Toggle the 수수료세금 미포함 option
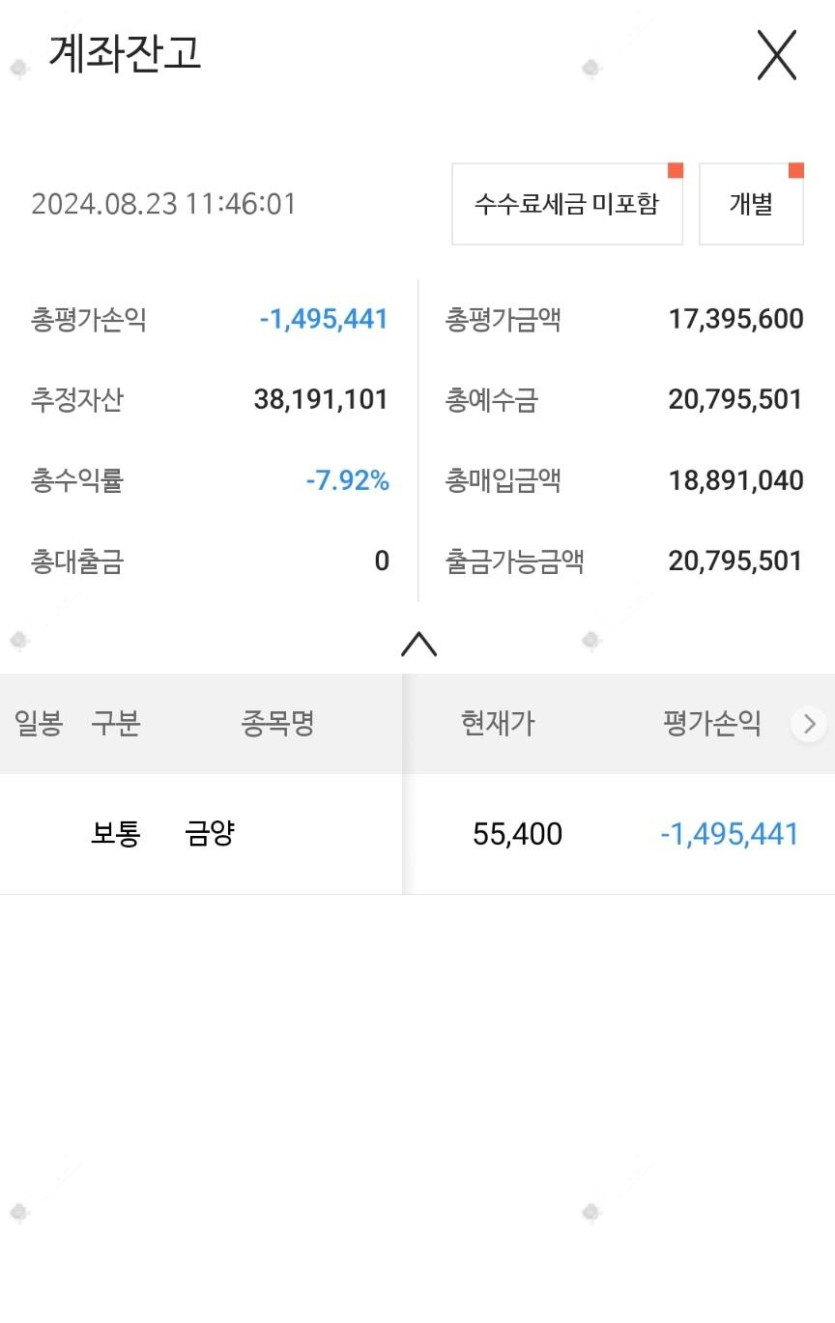The image size is (835, 1323). tap(566, 204)
